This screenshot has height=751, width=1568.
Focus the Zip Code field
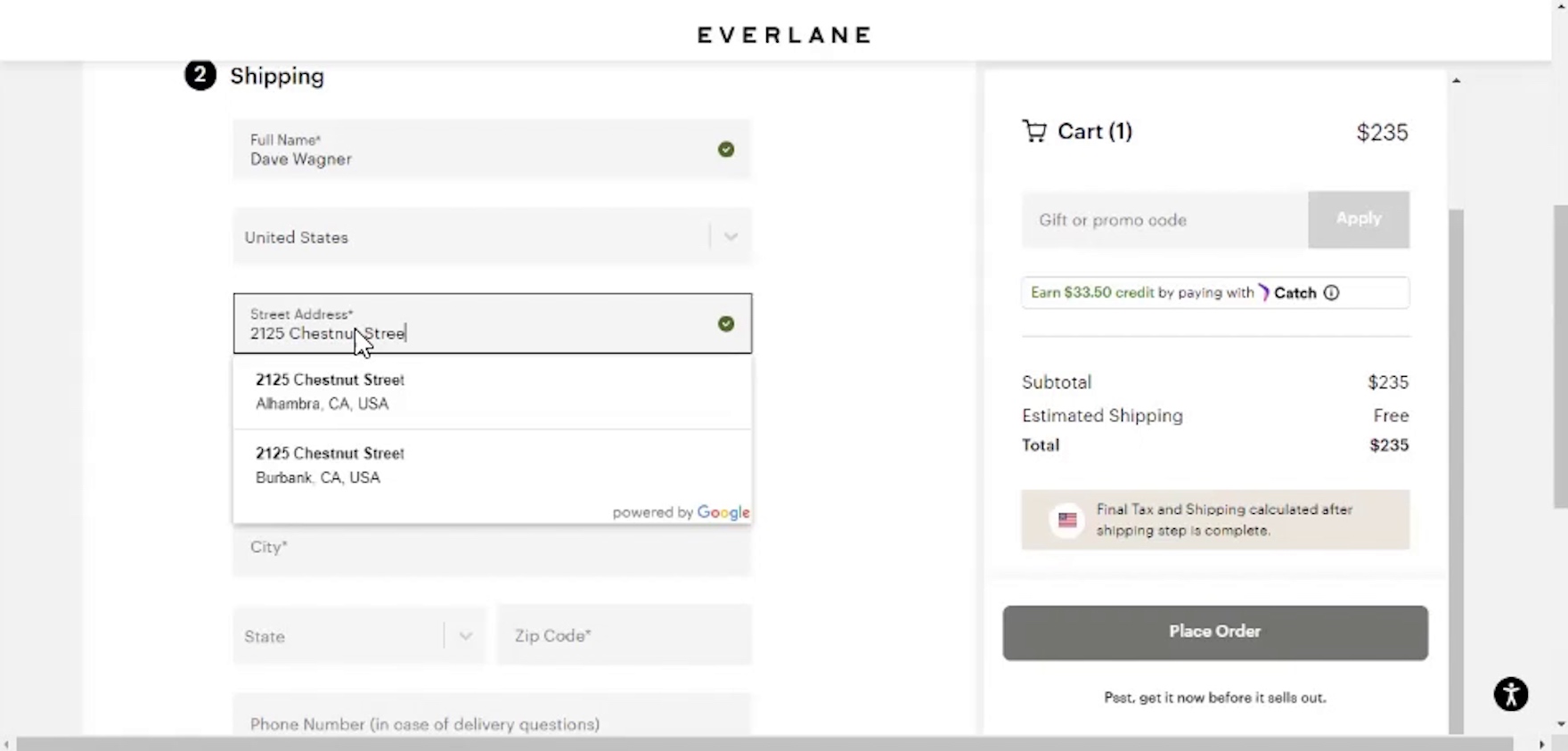[624, 636]
